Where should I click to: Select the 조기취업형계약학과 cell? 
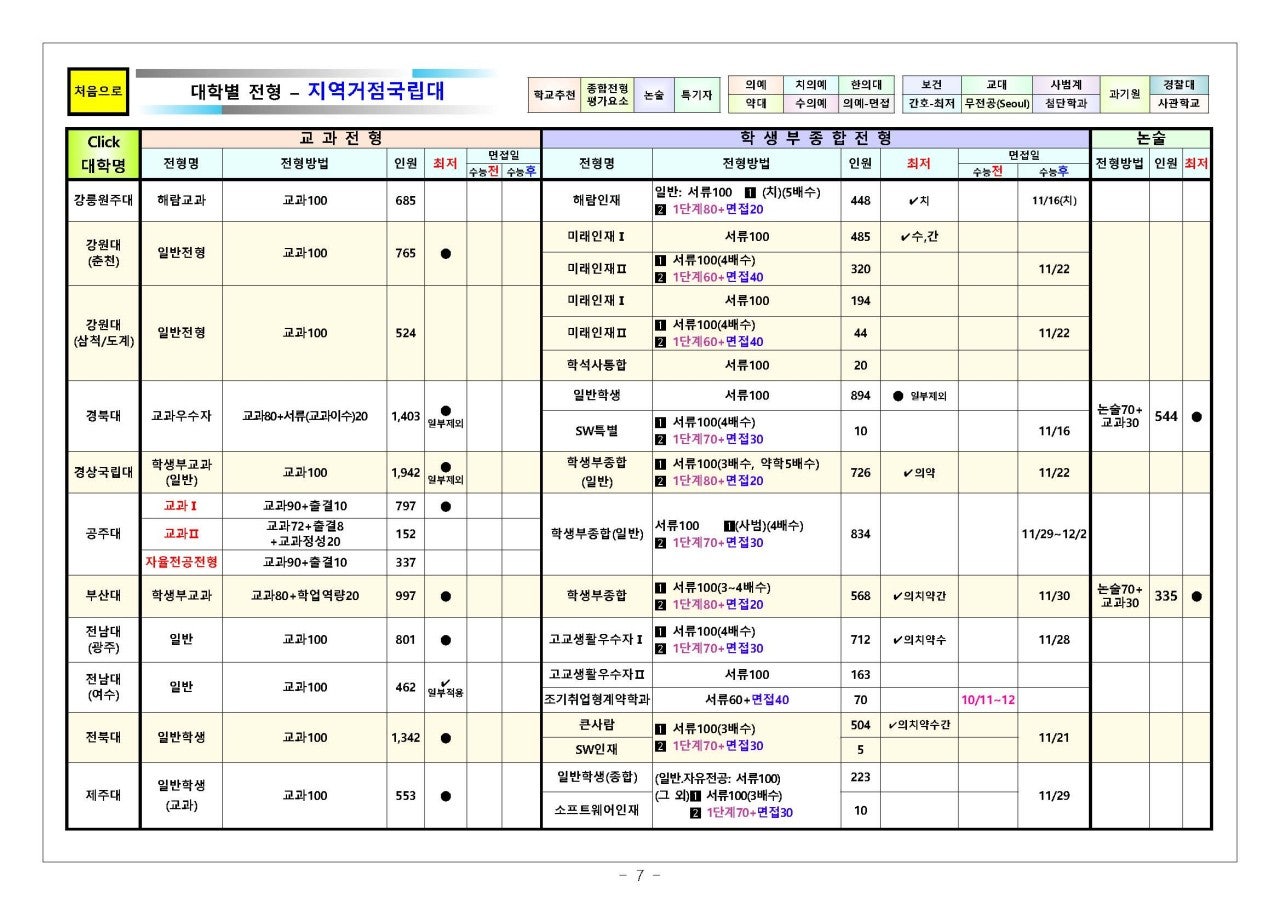(597, 700)
